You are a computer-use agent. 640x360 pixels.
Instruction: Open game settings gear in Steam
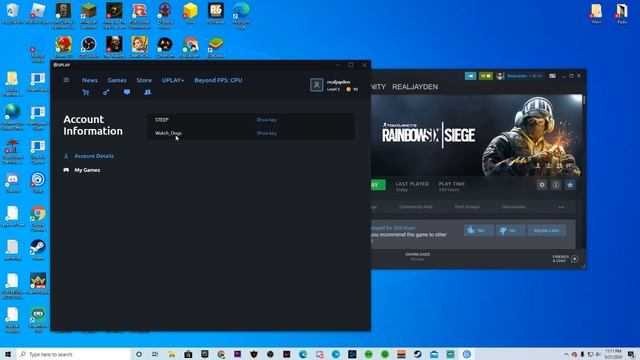pos(542,185)
